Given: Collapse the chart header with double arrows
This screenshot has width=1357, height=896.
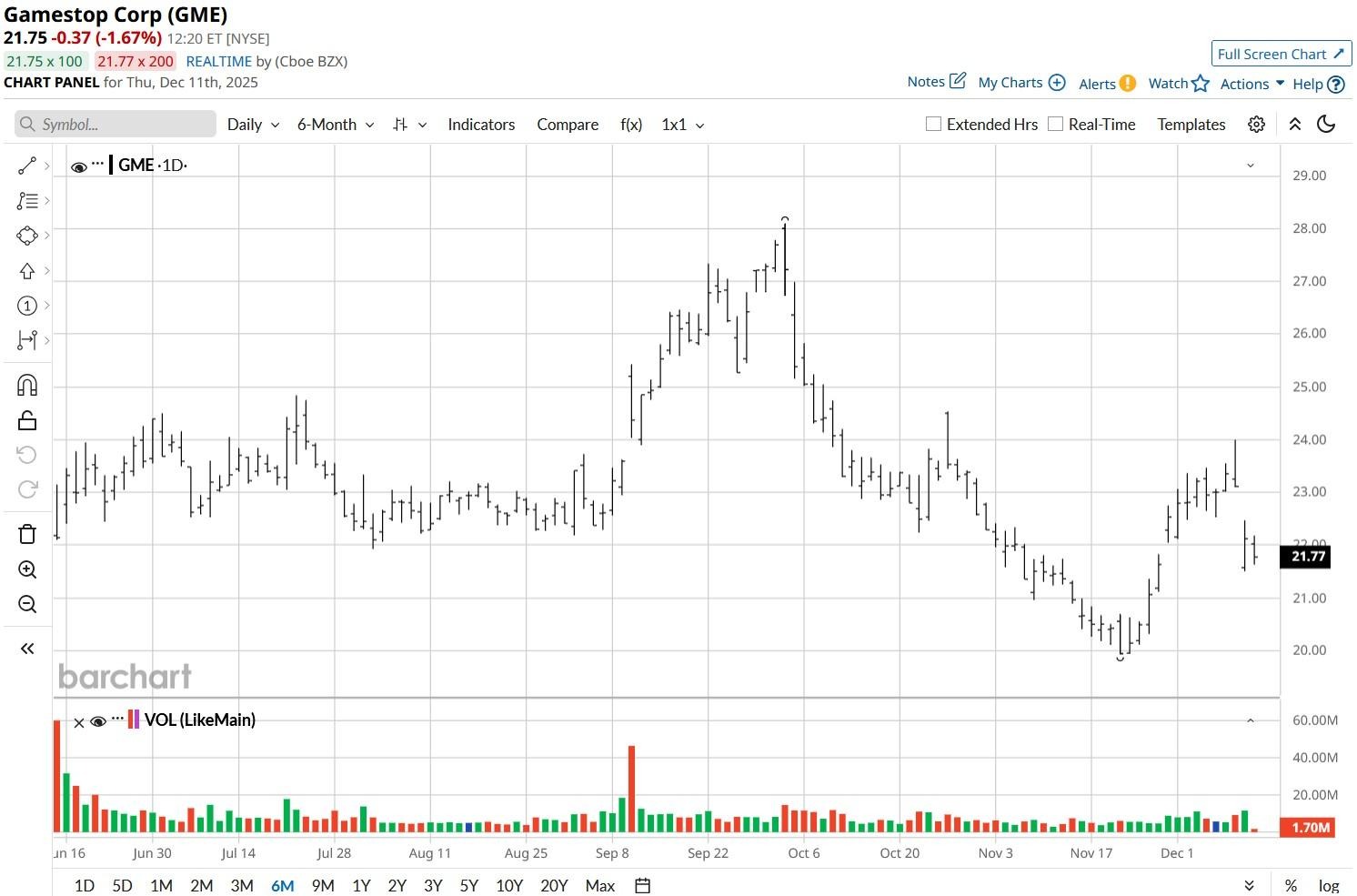Looking at the screenshot, I should coord(1295,125).
